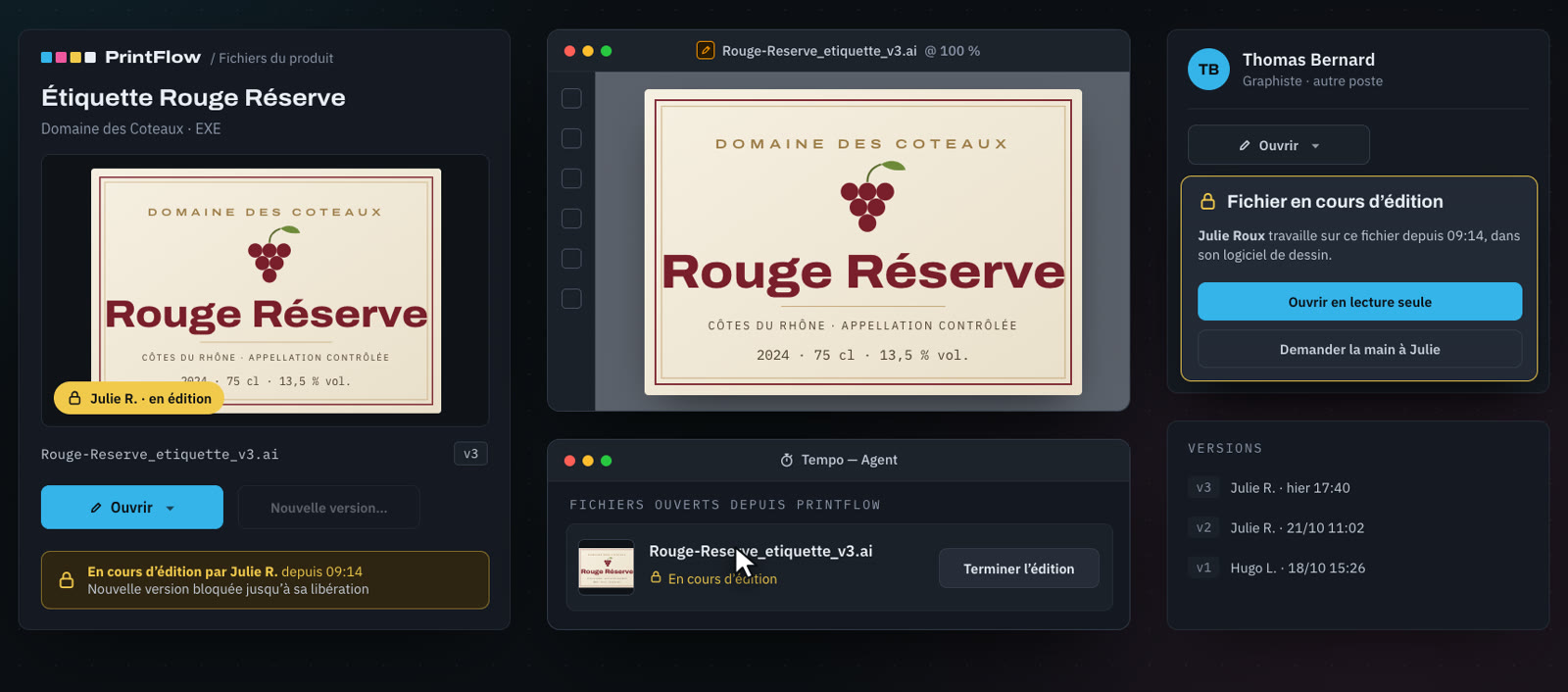
Task: Expand the blue Ouvrir button's dropdown arrow
Action: point(170,509)
